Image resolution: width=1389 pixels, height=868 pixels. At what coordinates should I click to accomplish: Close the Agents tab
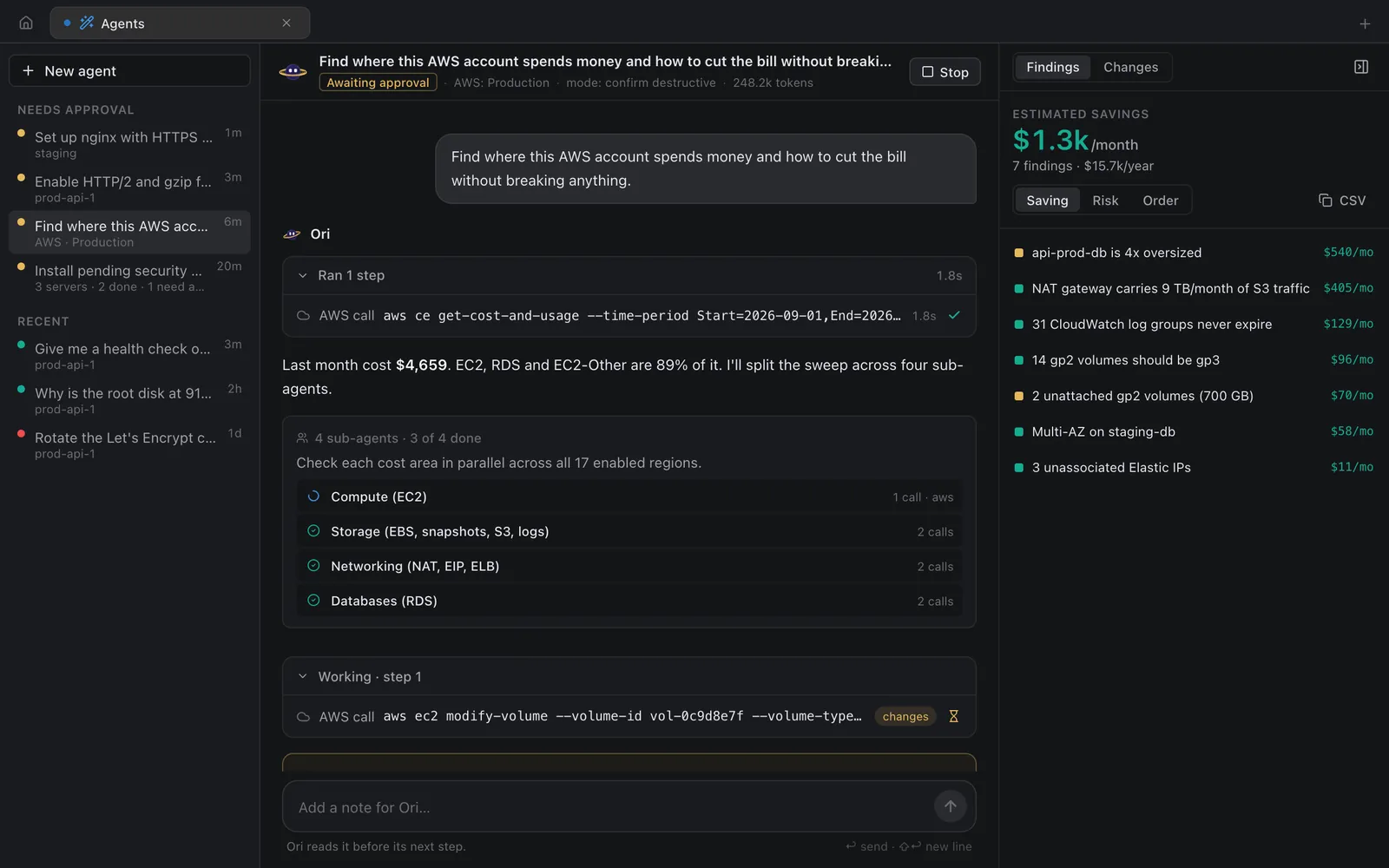(x=286, y=23)
